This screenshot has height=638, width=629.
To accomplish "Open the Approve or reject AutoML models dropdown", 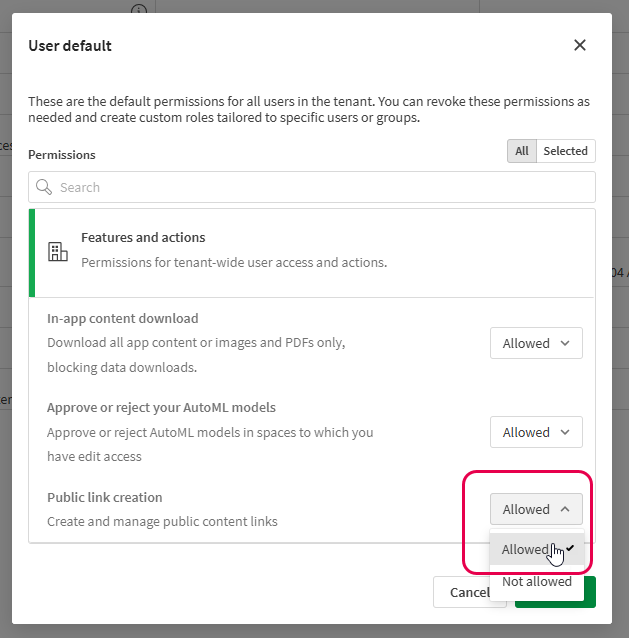I will tap(536, 432).
